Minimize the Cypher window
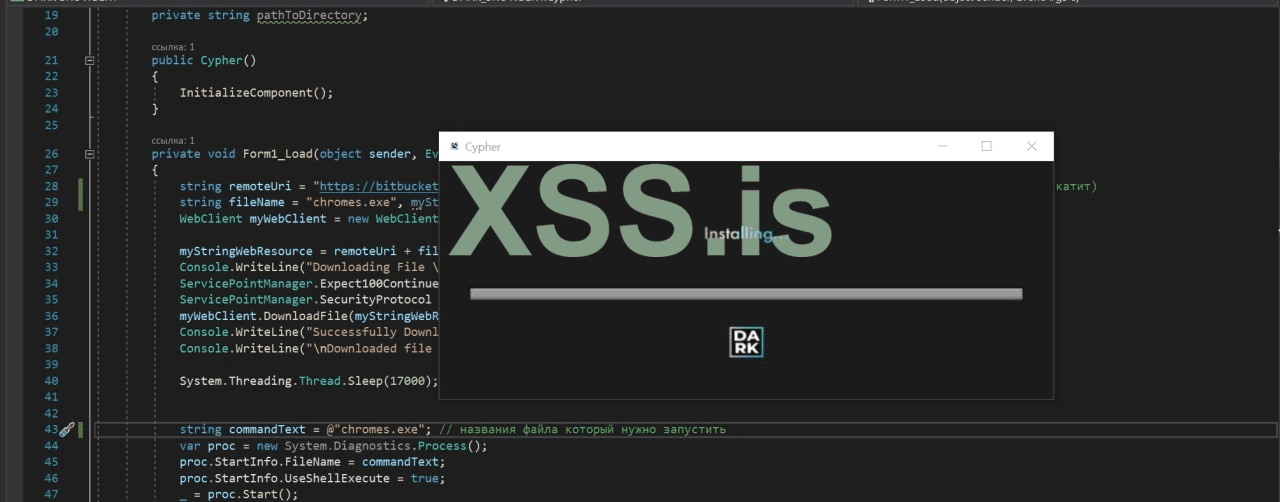This screenshot has height=502, width=1280. (942, 146)
